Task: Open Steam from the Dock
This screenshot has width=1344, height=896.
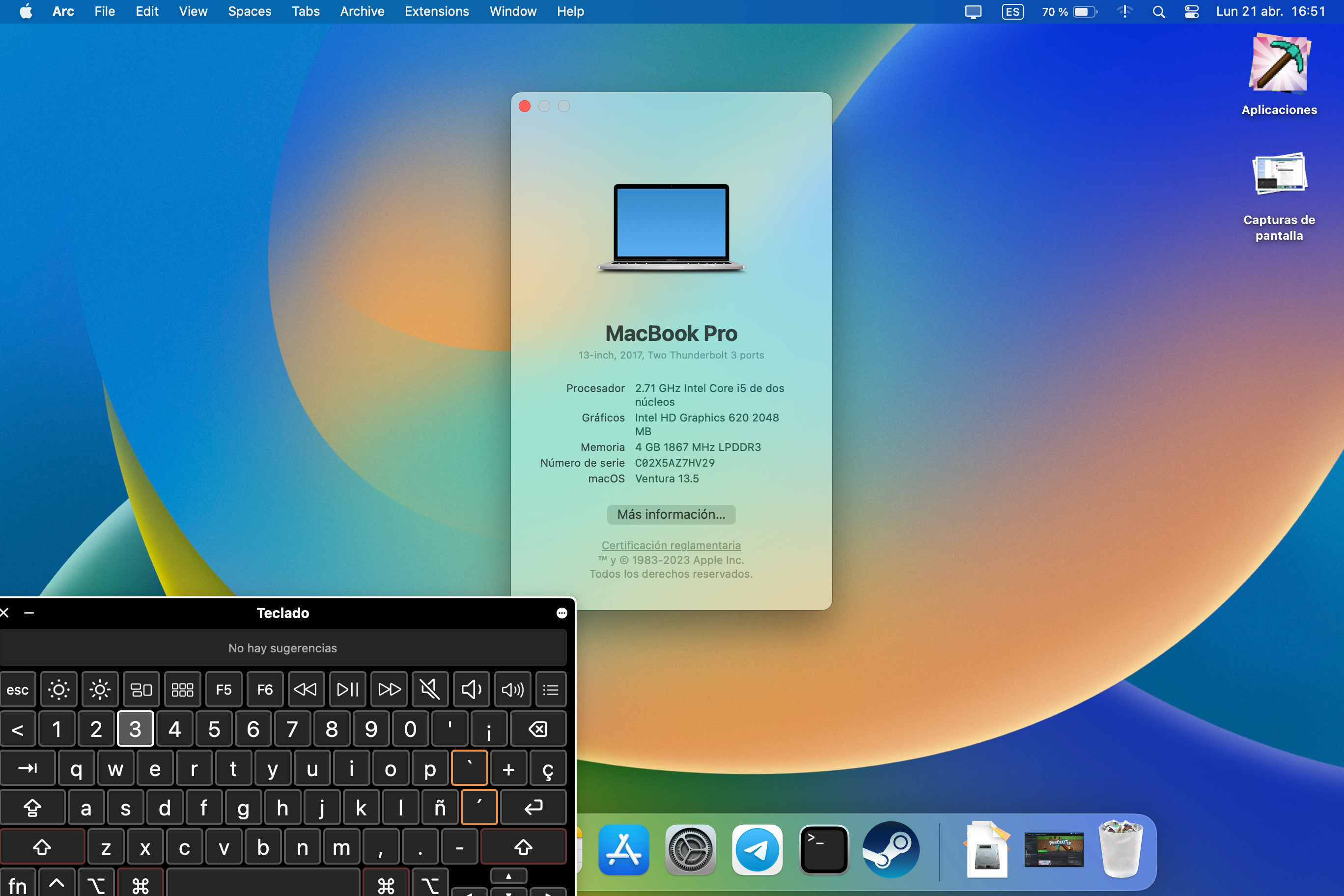Action: tap(890, 849)
